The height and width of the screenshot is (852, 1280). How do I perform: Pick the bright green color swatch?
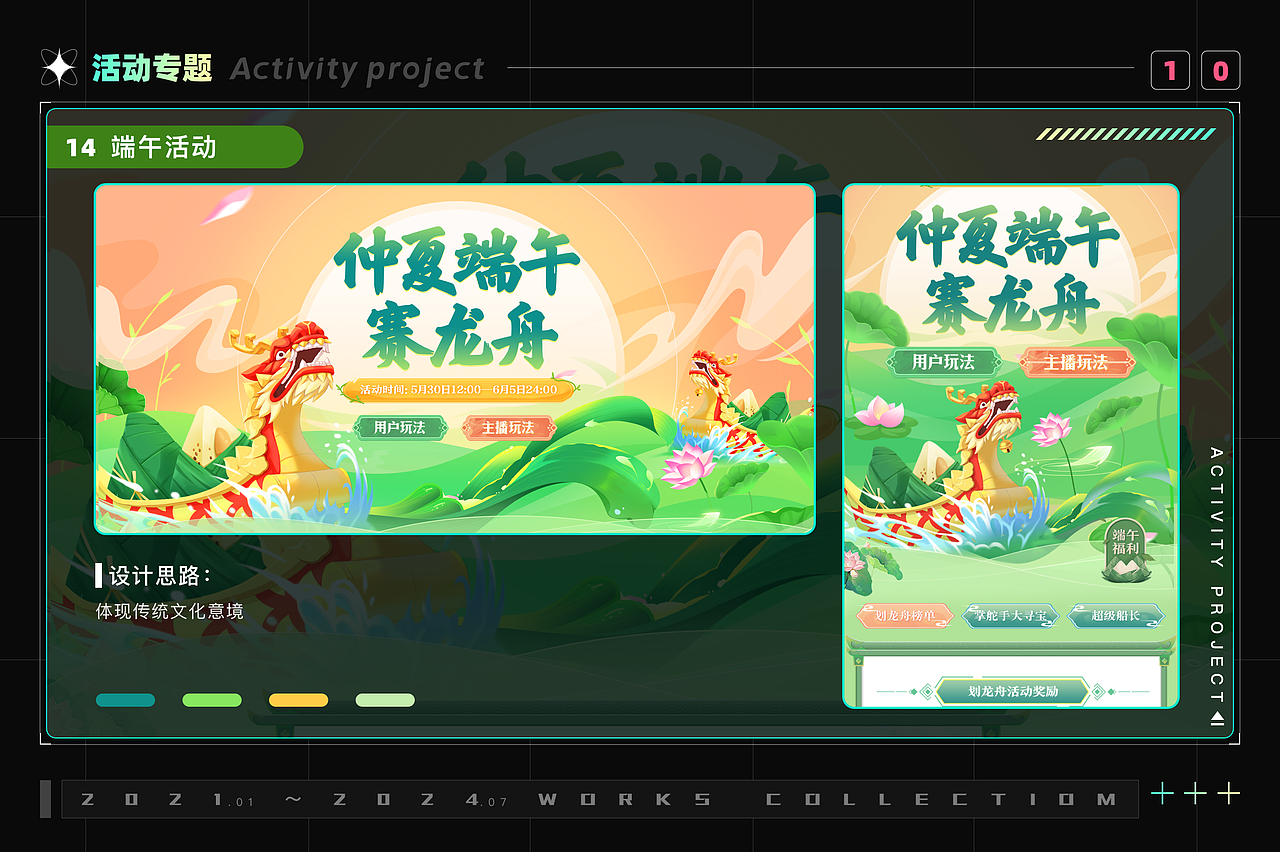212,700
